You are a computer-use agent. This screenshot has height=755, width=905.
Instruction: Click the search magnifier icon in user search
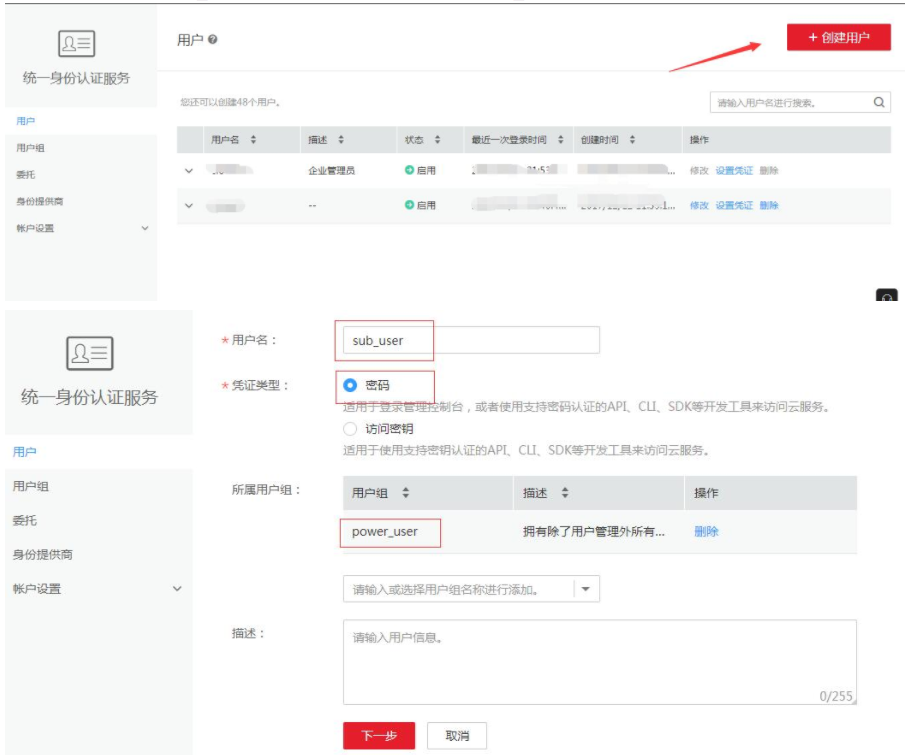tap(878, 102)
